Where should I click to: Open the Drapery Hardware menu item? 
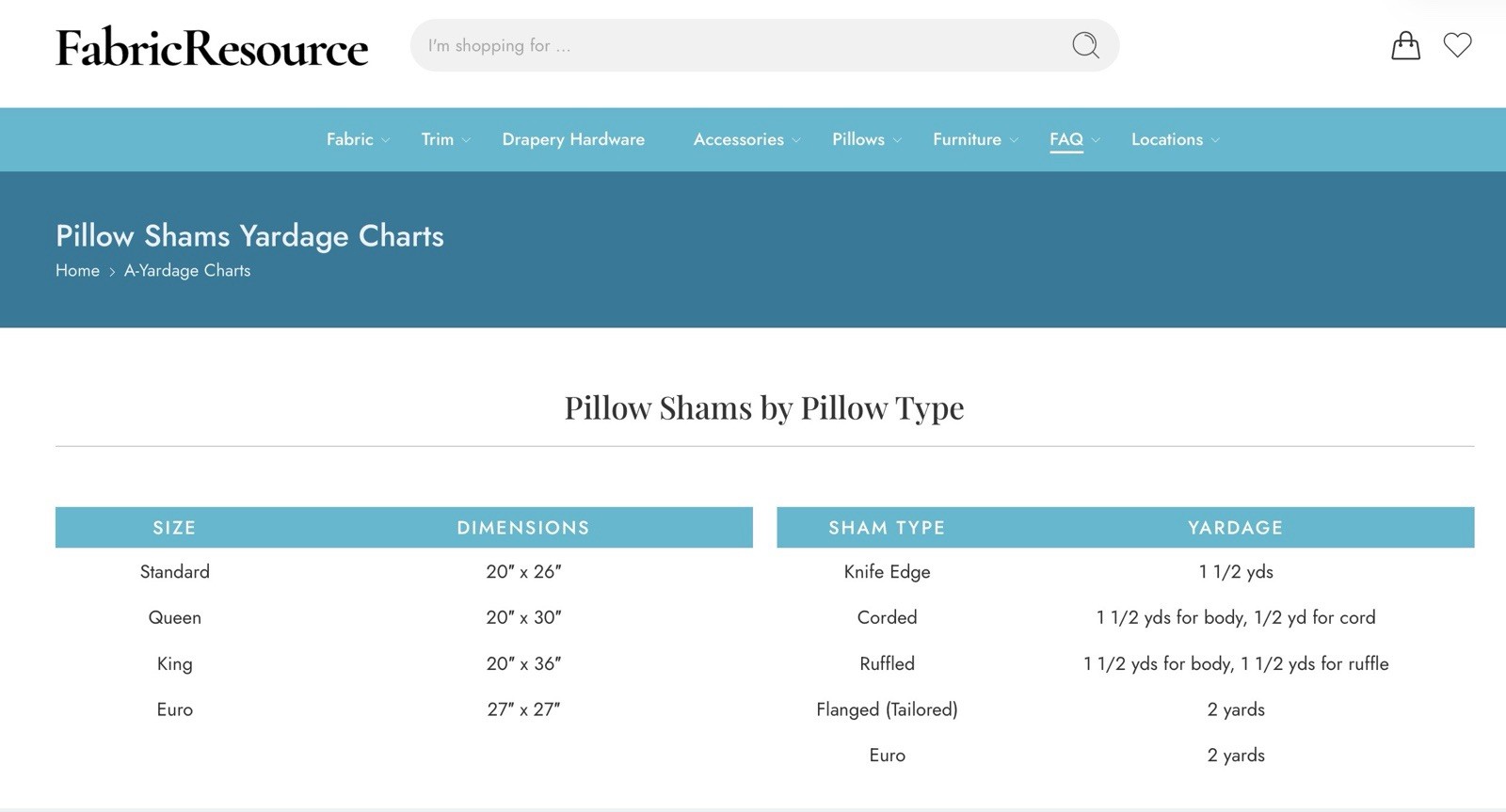(x=573, y=139)
